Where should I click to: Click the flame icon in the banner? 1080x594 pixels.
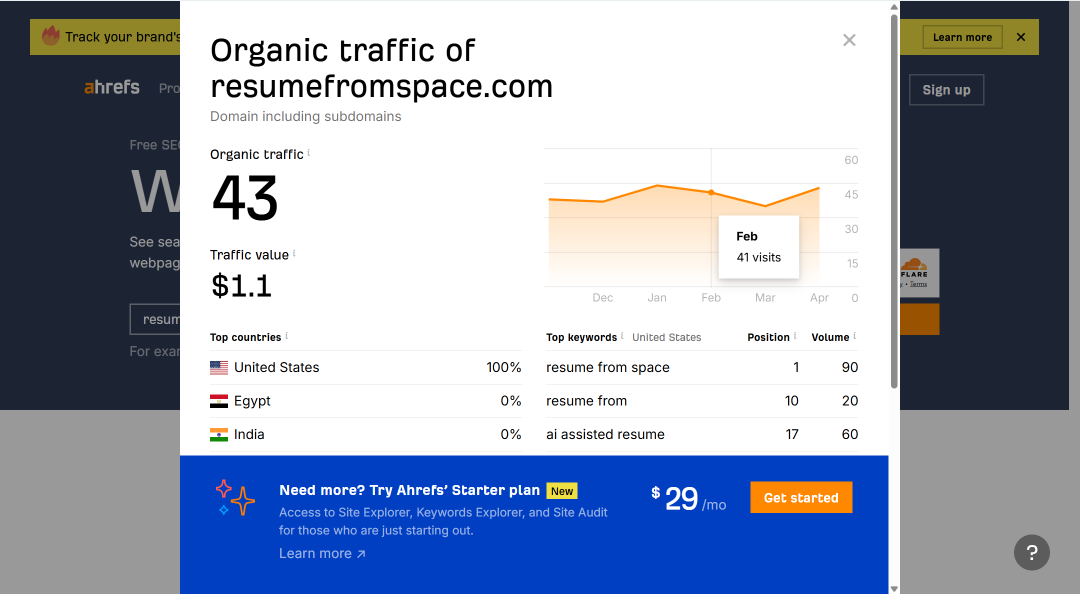point(51,35)
